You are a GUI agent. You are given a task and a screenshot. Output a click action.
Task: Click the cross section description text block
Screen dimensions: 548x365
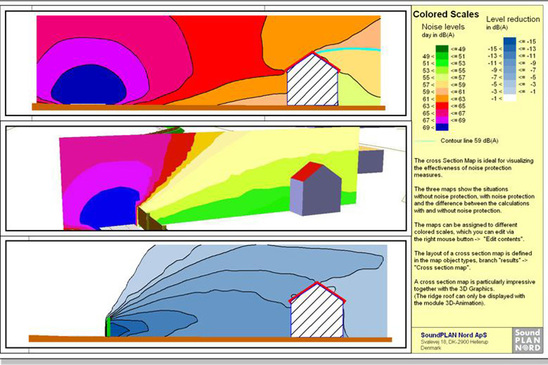point(474,232)
